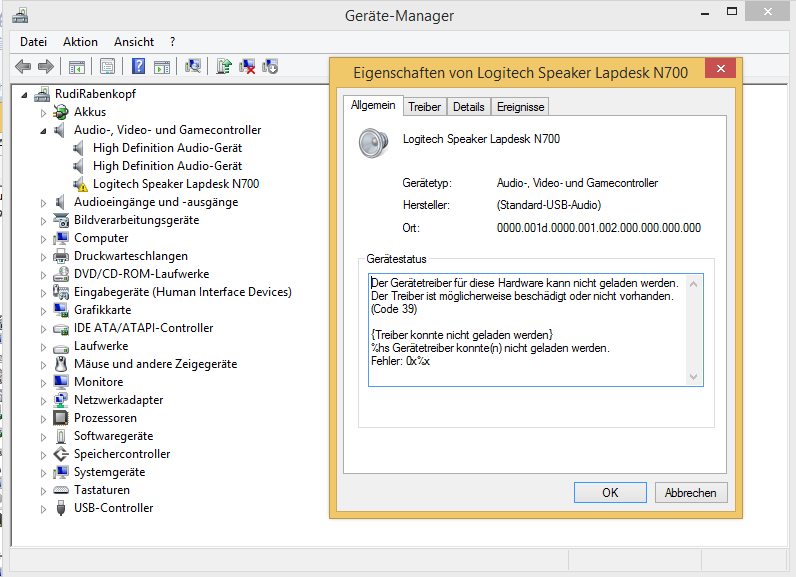Select the Allgemein tab
The image size is (796, 577).
coord(373,105)
